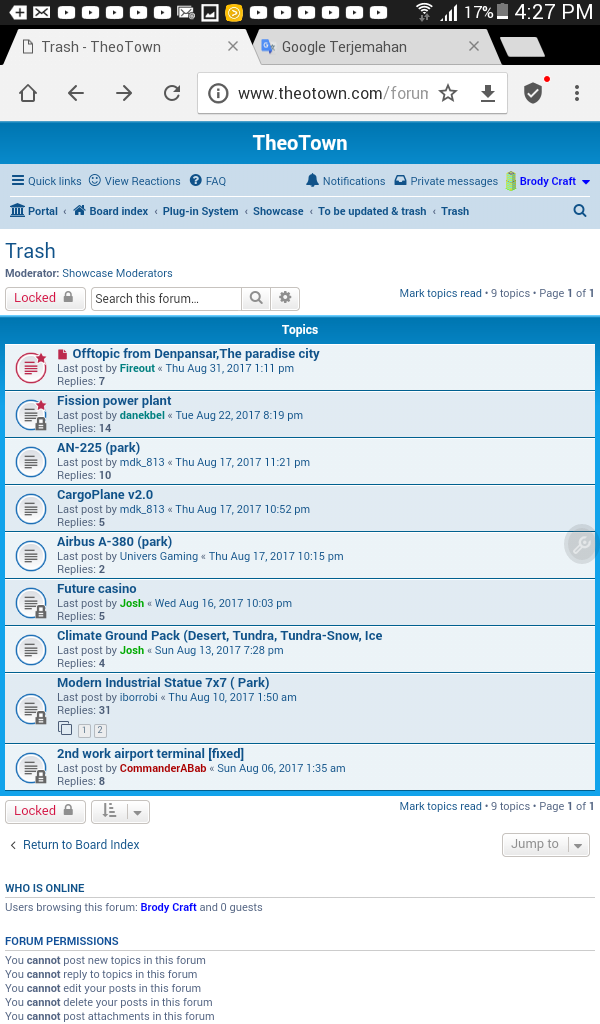The width and height of the screenshot is (600, 1024).
Task: Open Private messages inbox
Action: point(446,181)
